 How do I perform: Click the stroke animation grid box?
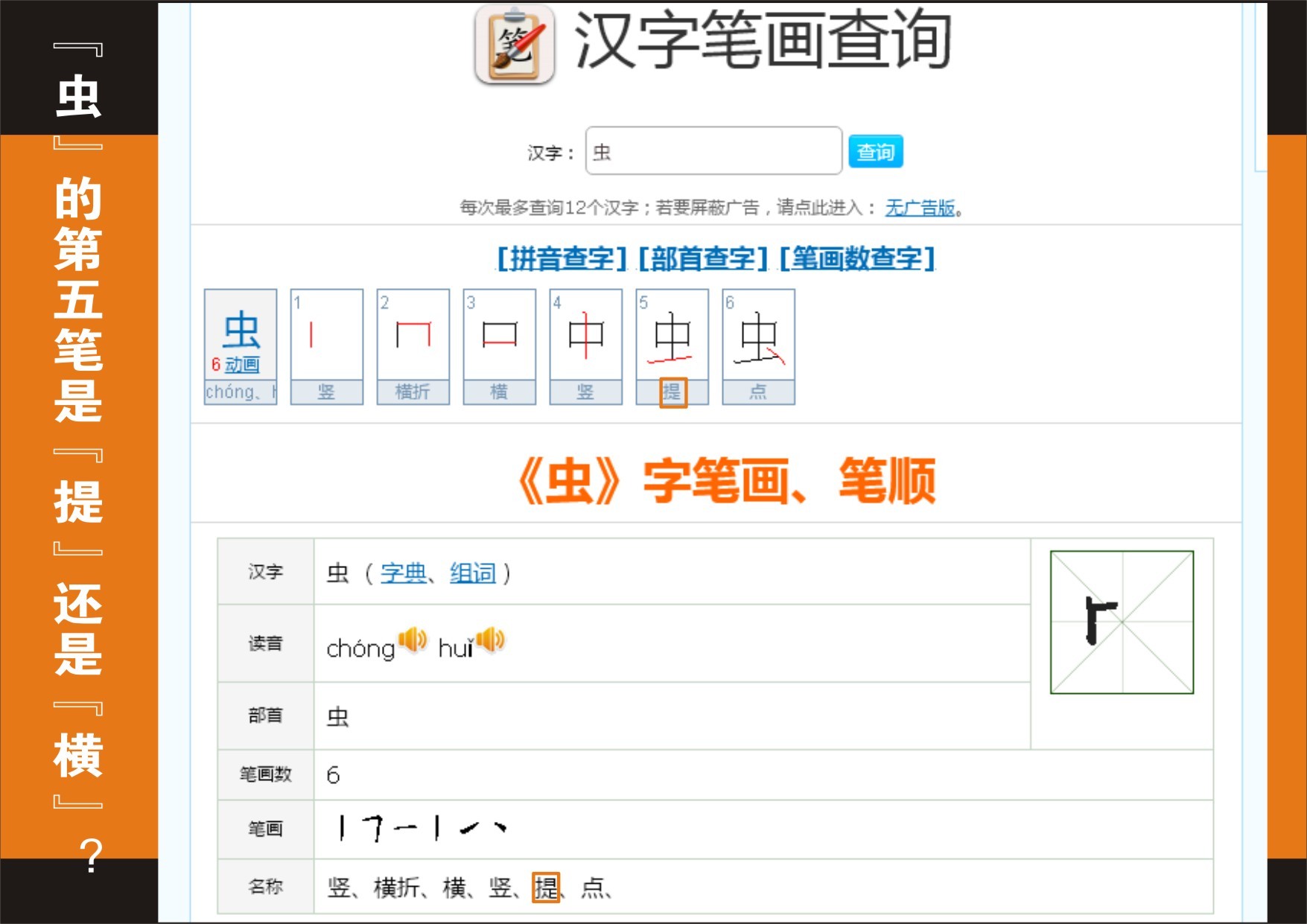(x=1121, y=622)
